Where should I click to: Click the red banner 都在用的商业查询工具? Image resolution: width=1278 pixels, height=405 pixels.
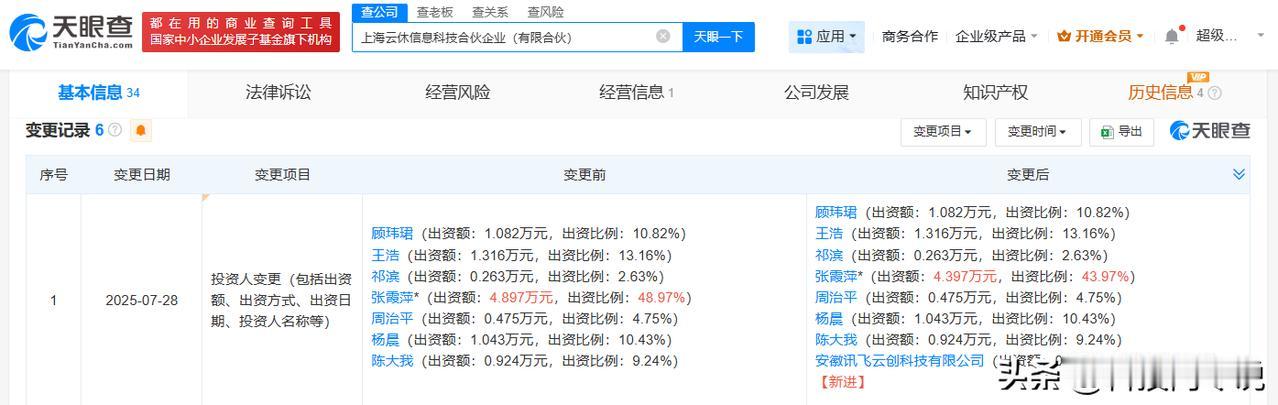(x=240, y=31)
